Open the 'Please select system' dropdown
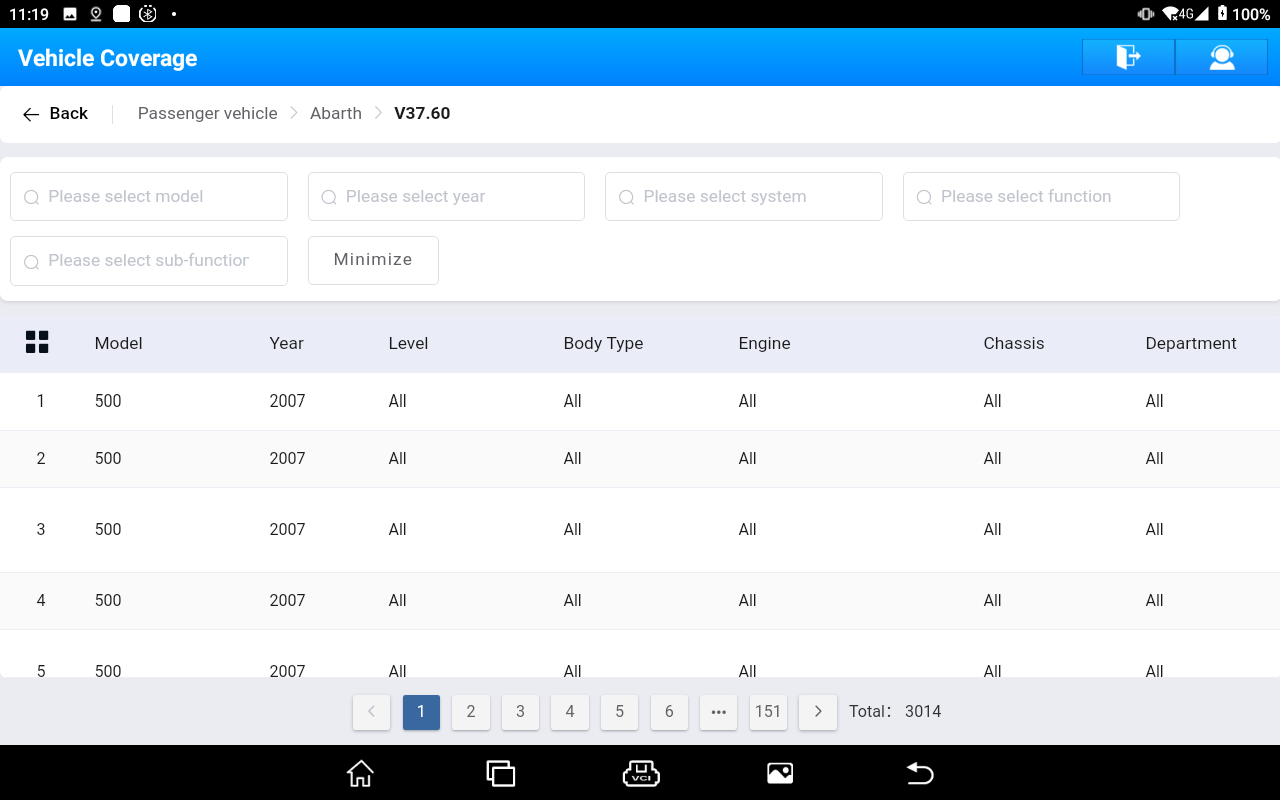 743,197
